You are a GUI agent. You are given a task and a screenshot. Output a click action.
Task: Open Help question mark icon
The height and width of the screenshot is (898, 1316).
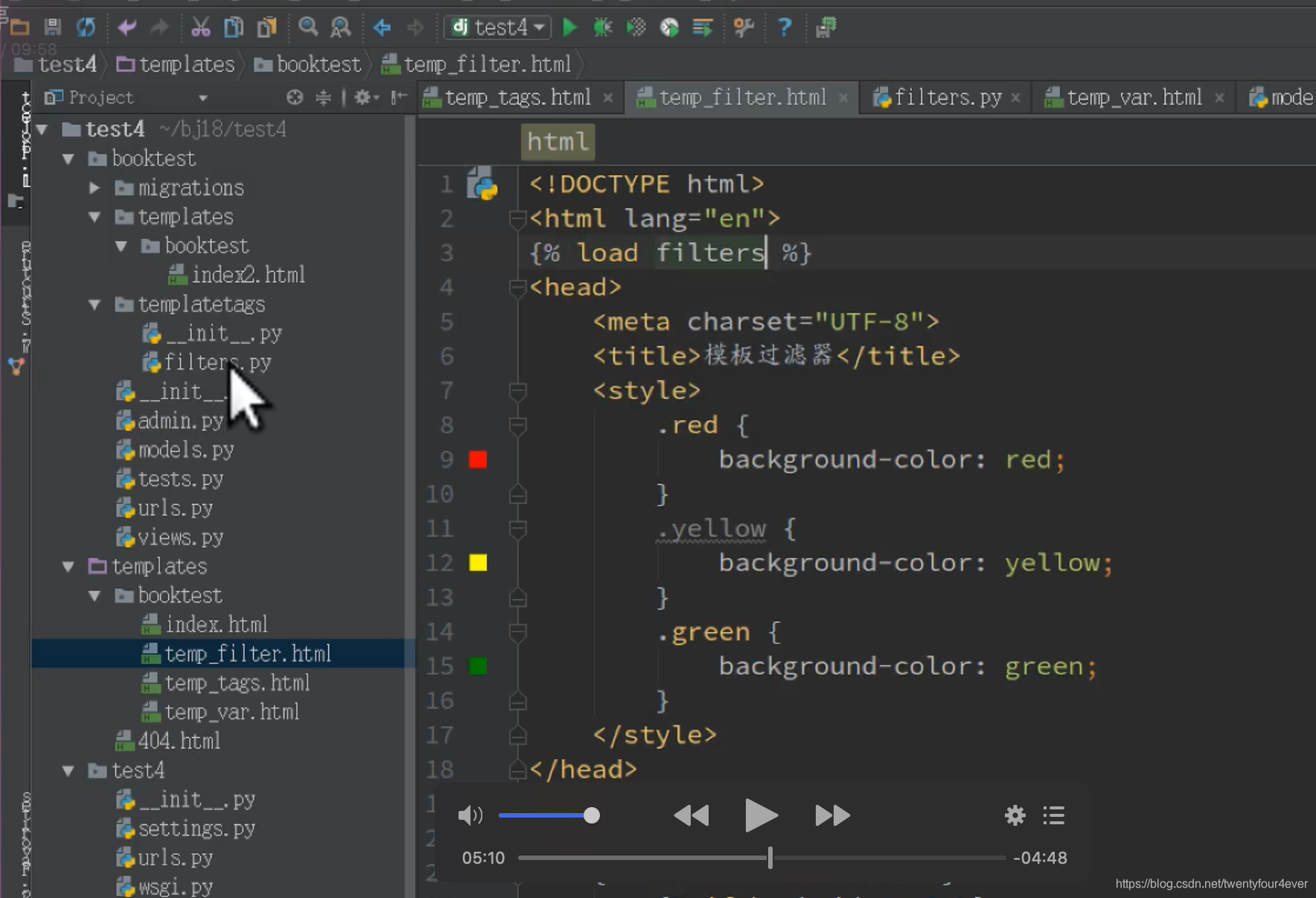coord(785,28)
